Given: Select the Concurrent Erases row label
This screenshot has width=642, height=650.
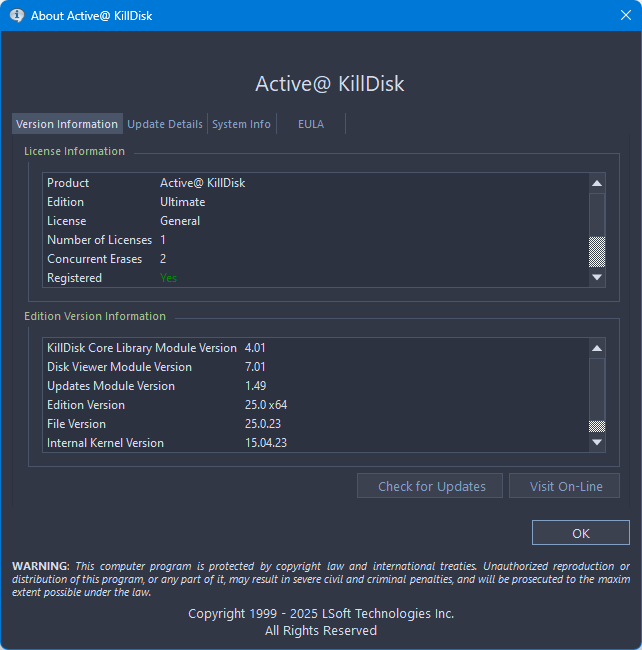Looking at the screenshot, I should tap(94, 259).
